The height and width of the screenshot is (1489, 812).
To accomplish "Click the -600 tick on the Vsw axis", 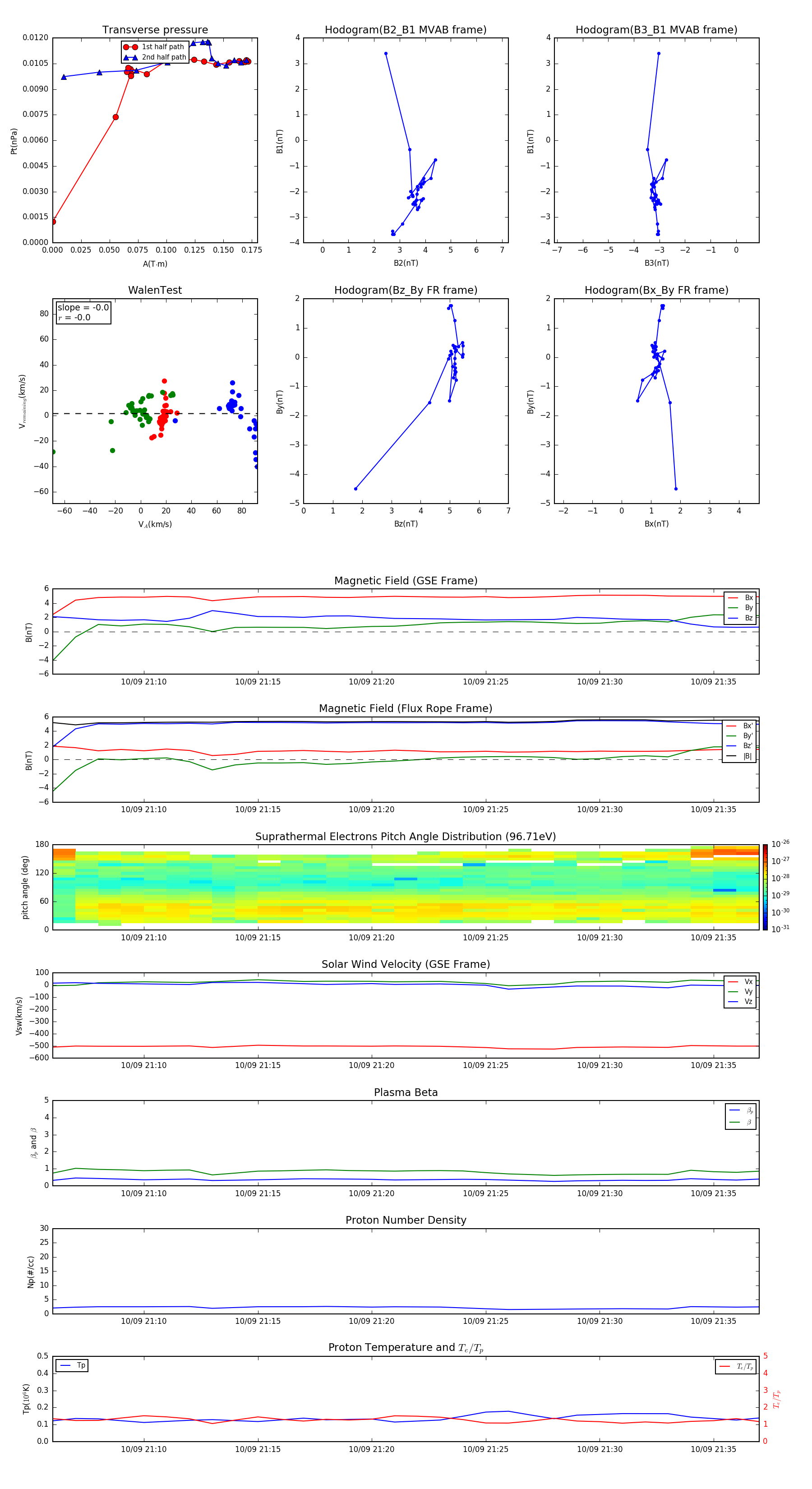I will 38,1059.
